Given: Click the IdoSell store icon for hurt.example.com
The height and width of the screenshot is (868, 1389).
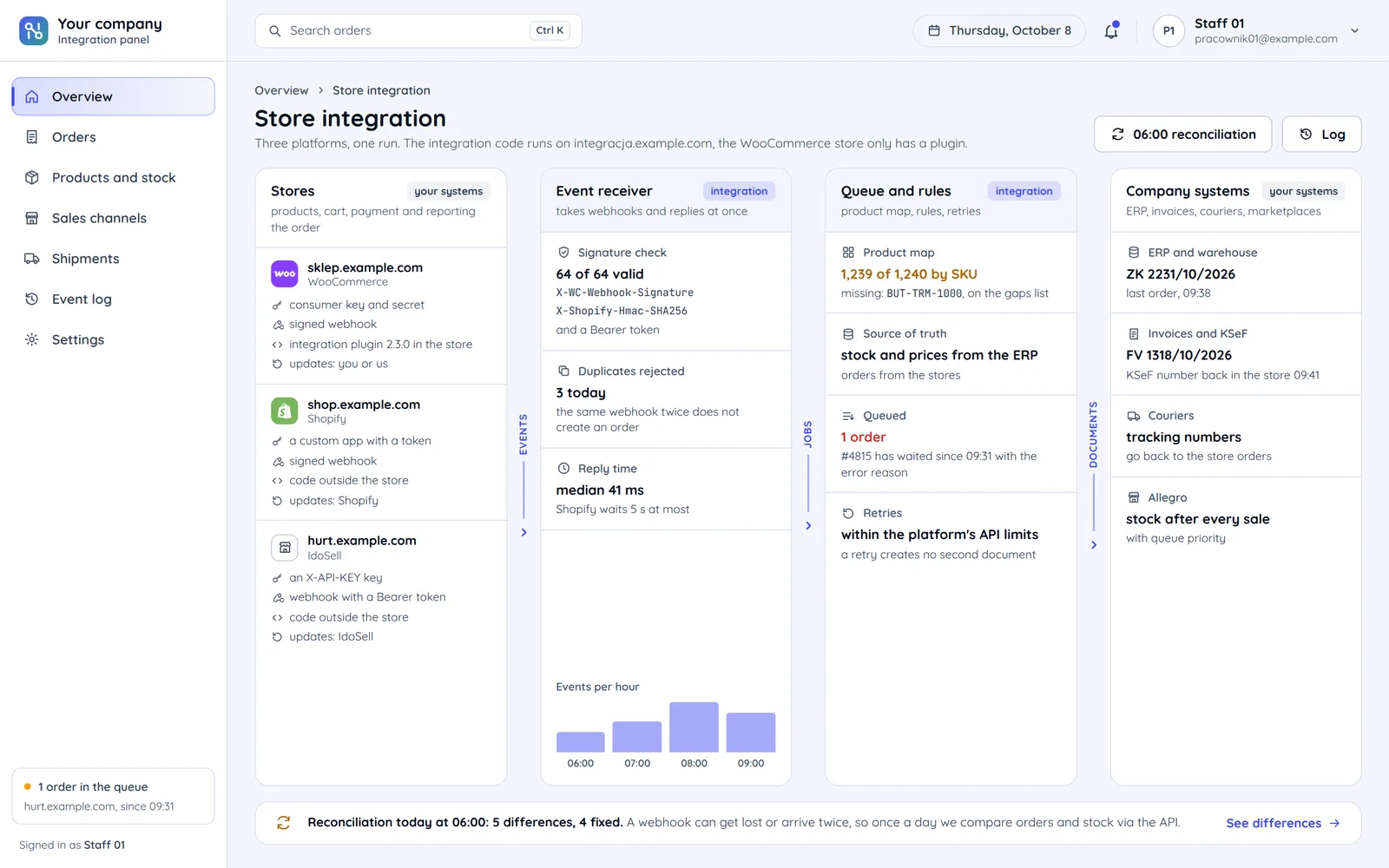Looking at the screenshot, I should (x=285, y=547).
